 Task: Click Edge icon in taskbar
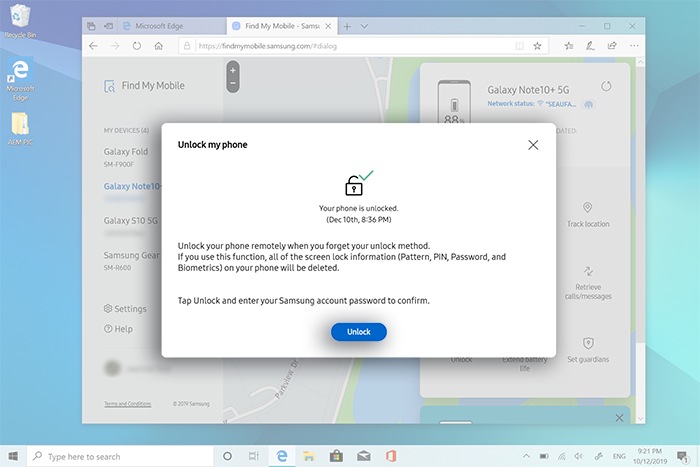282,456
